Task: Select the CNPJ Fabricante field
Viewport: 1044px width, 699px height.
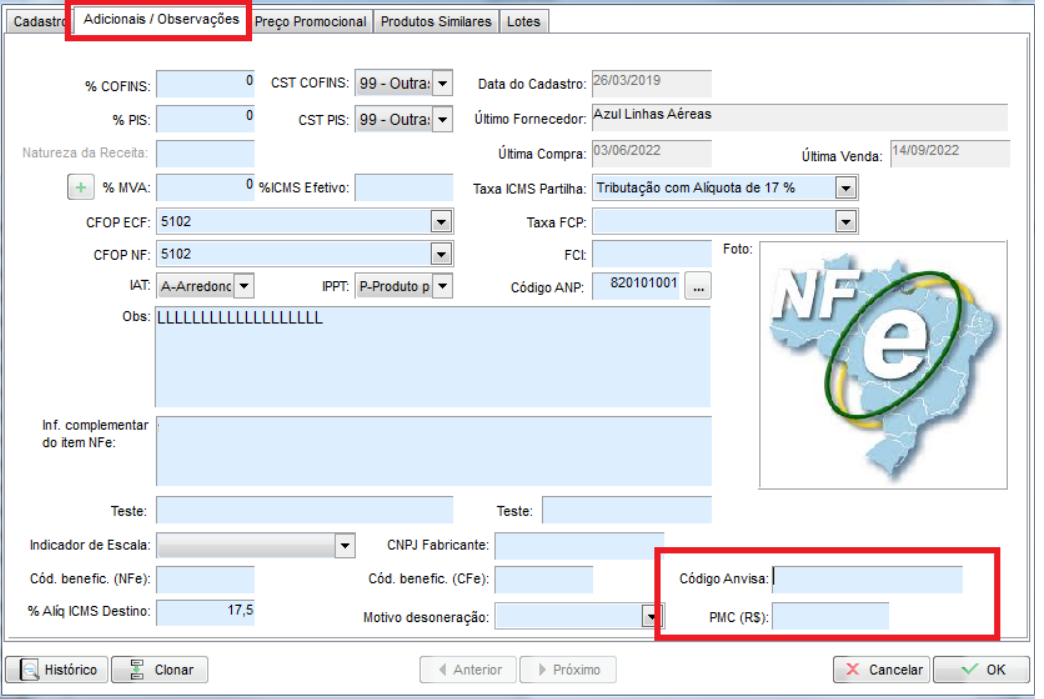Action: (x=578, y=546)
